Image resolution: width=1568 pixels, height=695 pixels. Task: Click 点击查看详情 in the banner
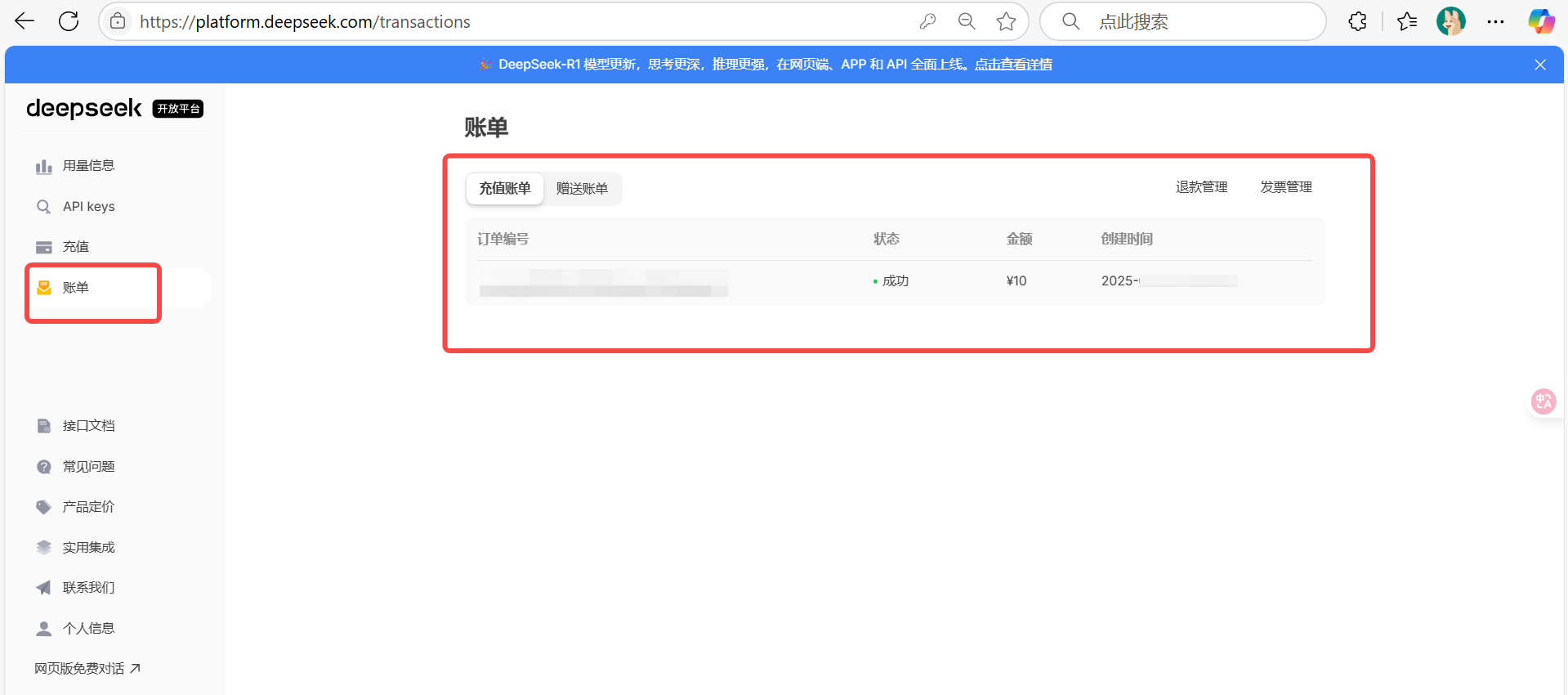pyautogui.click(x=1013, y=65)
